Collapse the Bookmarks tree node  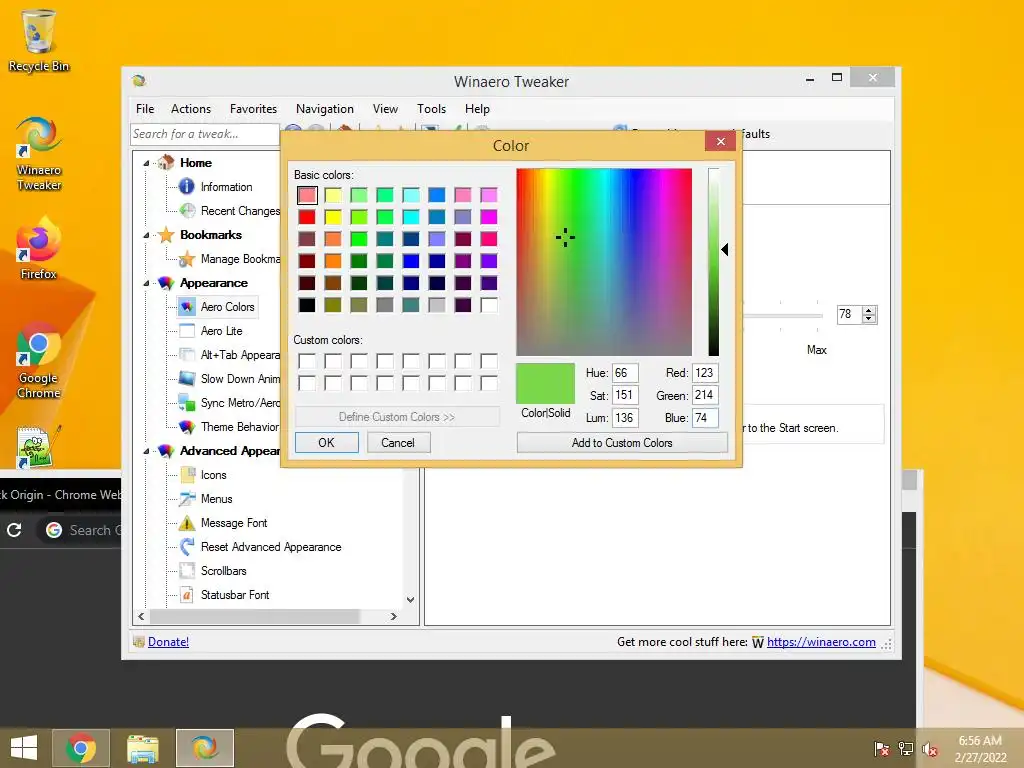[x=146, y=235]
